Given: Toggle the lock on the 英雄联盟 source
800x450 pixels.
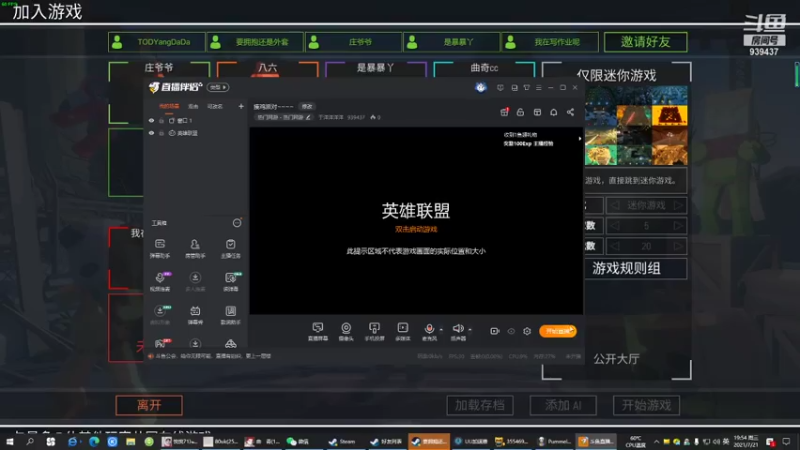Looking at the screenshot, I should [162, 133].
